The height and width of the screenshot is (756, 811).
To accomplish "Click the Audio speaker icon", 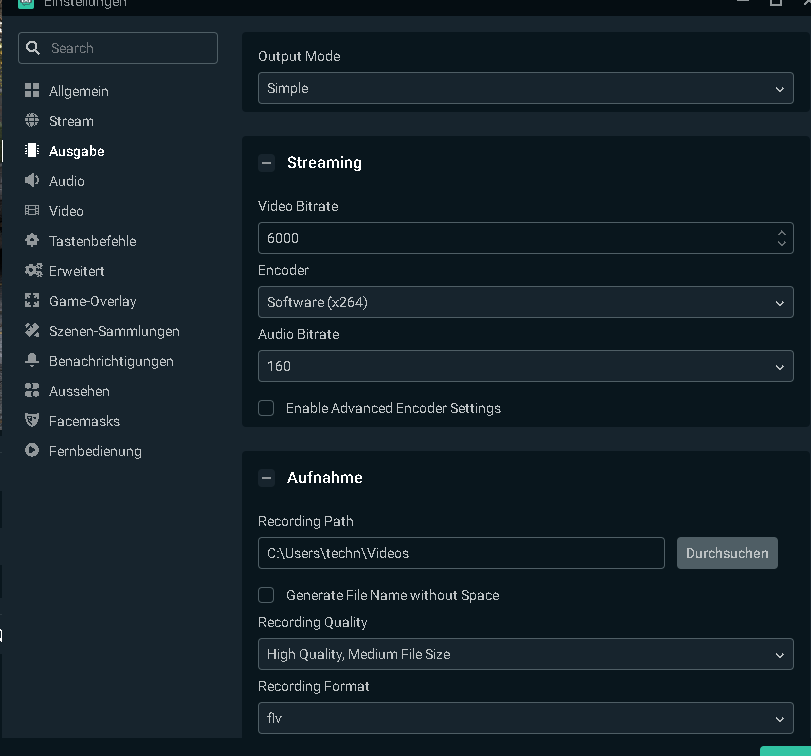I will 32,181.
